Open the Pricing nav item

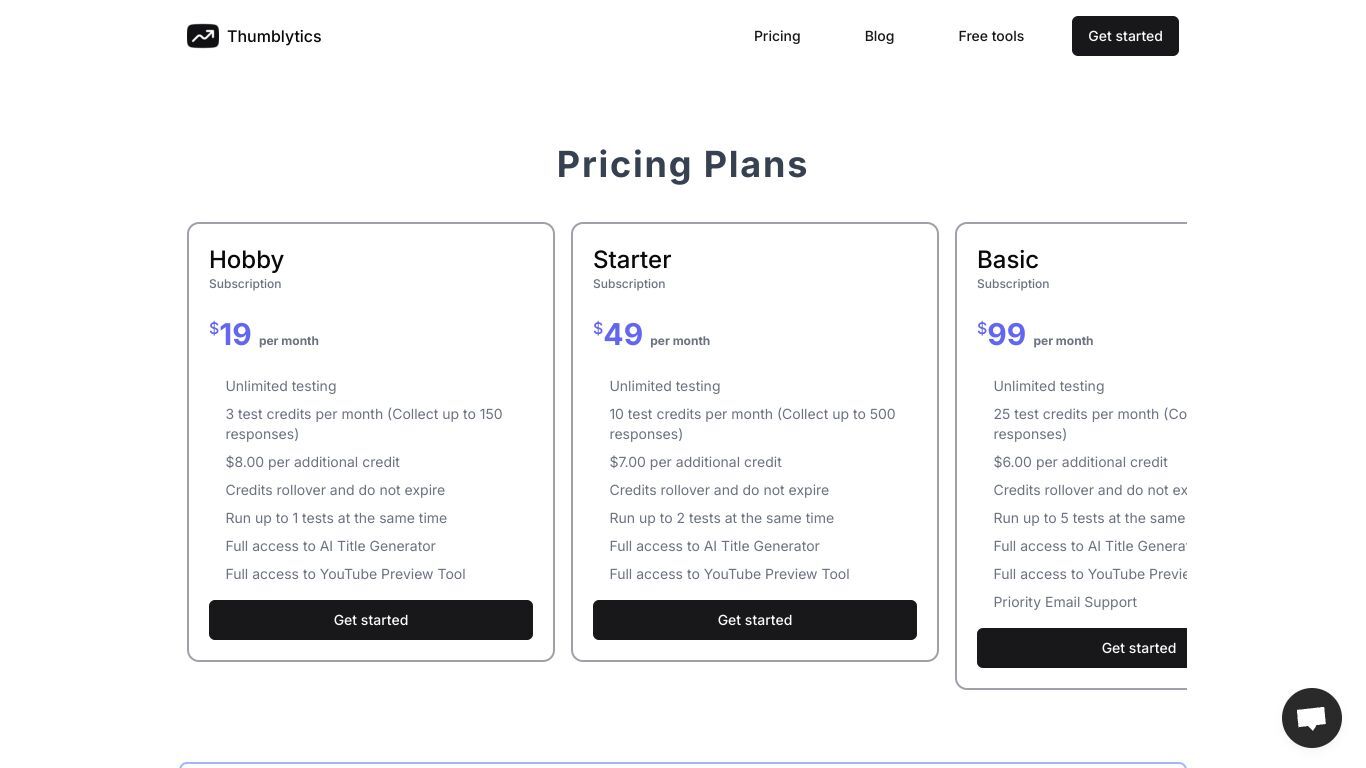777,36
